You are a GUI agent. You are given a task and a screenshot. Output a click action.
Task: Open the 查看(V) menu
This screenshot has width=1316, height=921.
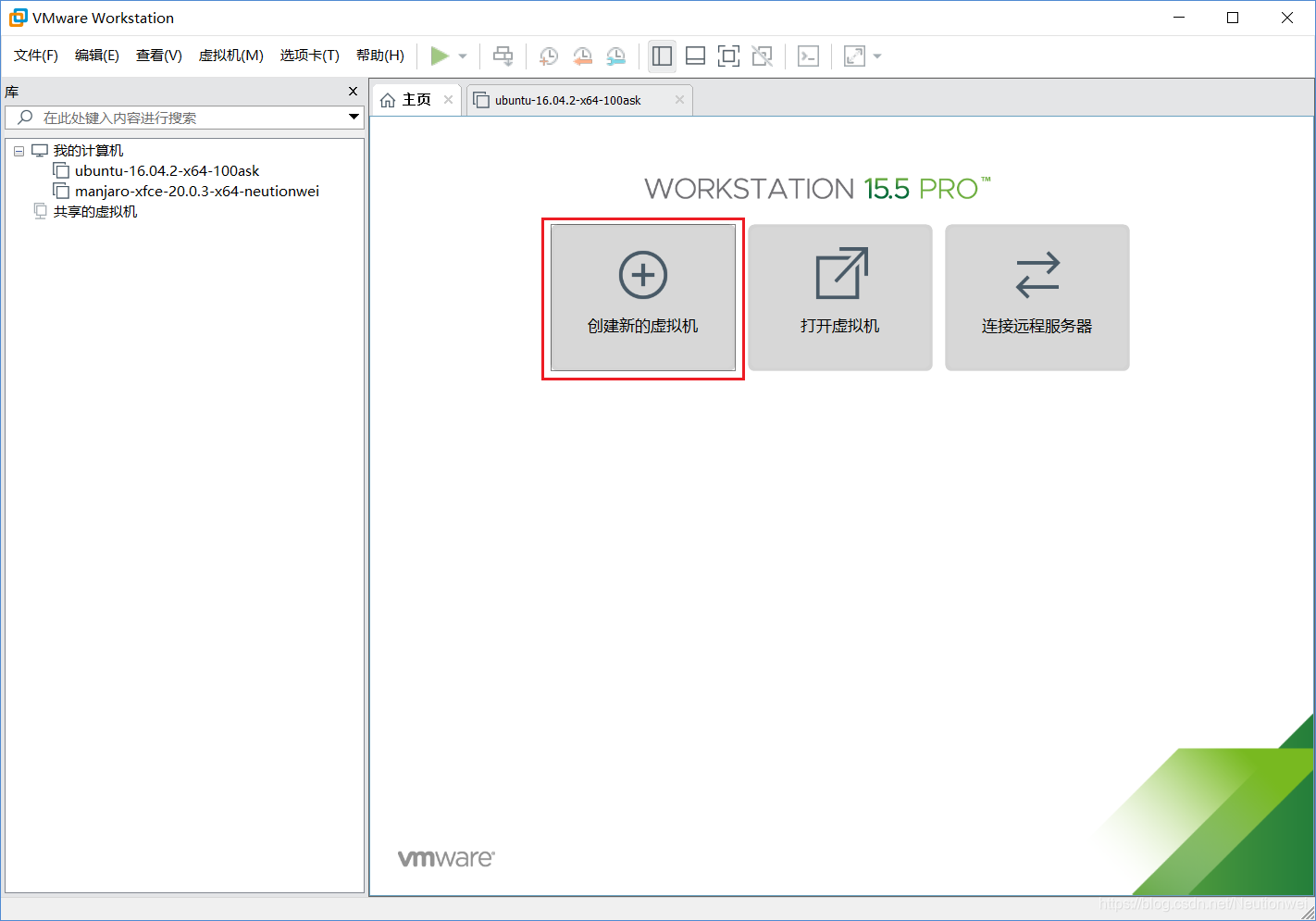pos(159,56)
